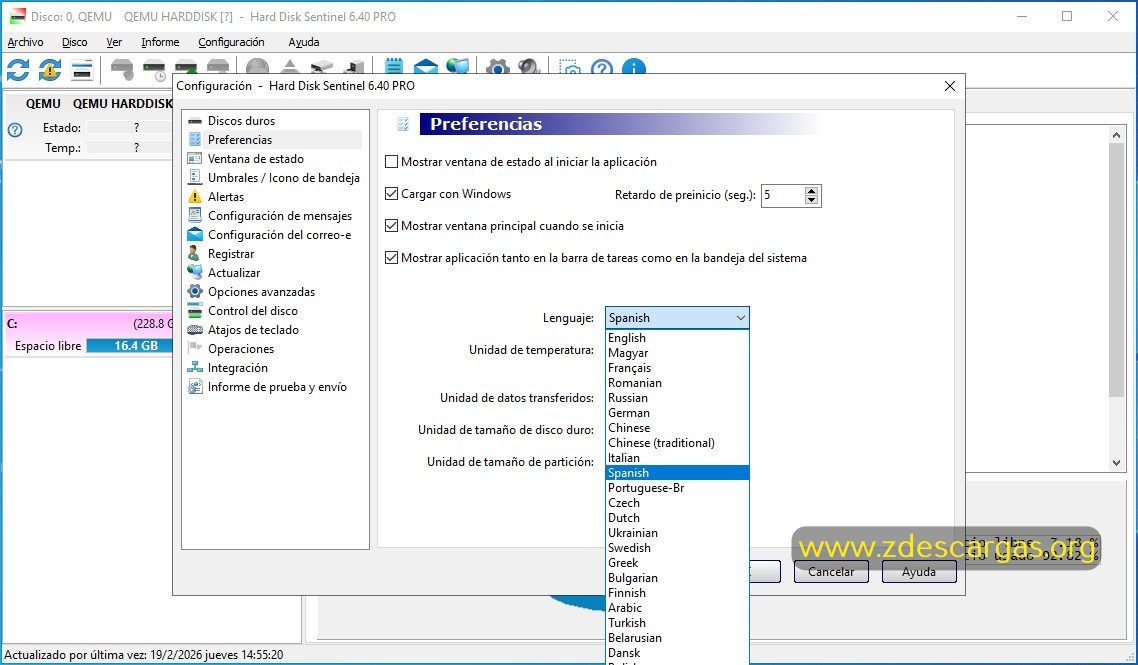Click the Espacio libre 16.4 GB bar
The image size is (1138, 665).
[129, 346]
